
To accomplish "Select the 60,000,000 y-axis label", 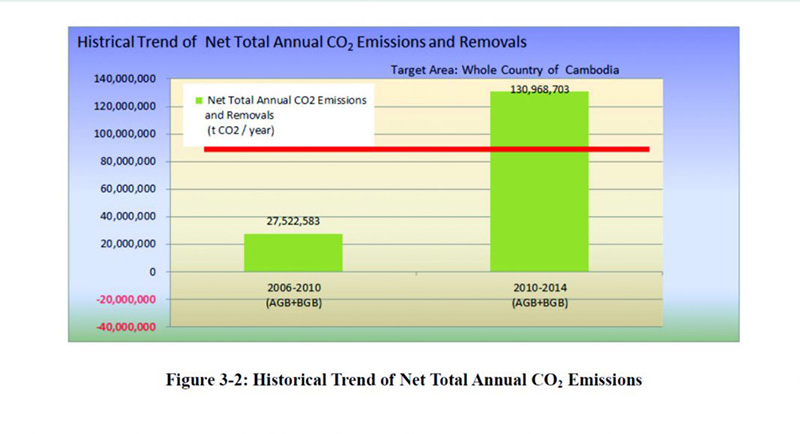I will pos(123,189).
